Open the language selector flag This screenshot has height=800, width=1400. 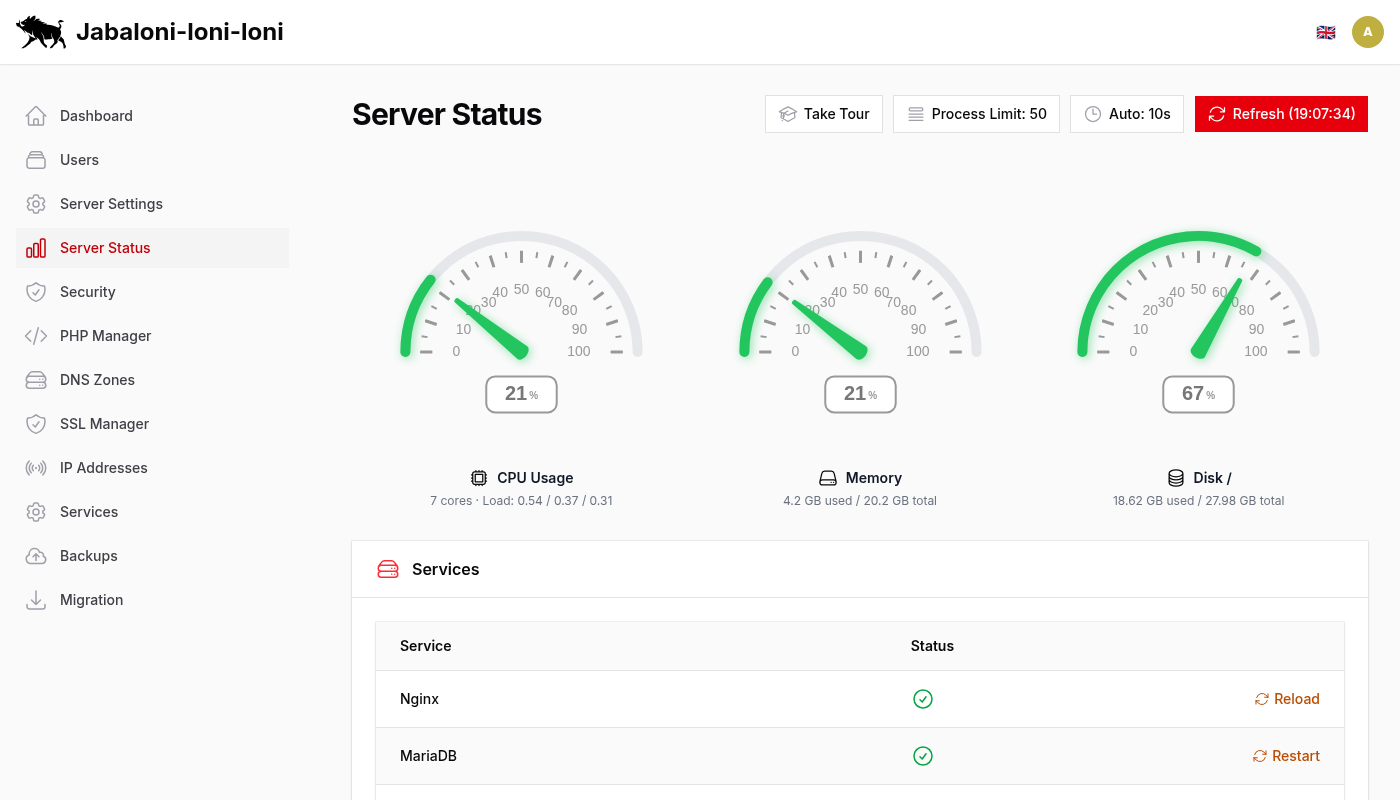(x=1326, y=31)
